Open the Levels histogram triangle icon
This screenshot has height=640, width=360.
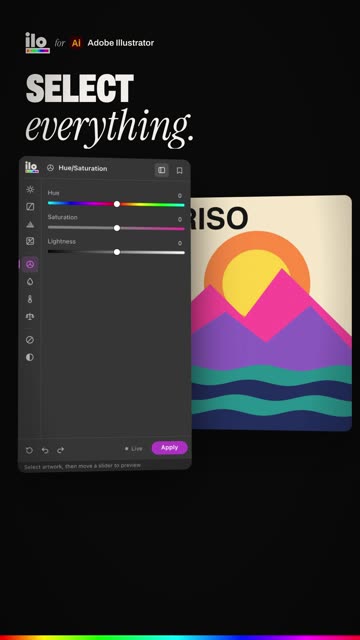click(x=30, y=224)
